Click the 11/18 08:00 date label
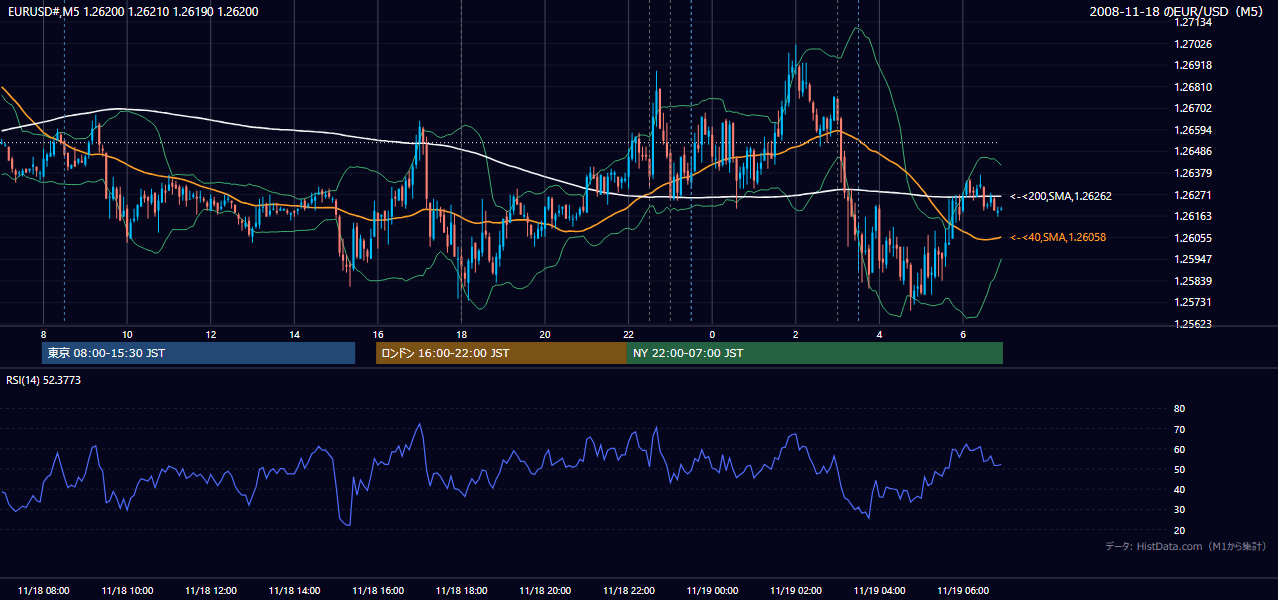 click(x=44, y=591)
